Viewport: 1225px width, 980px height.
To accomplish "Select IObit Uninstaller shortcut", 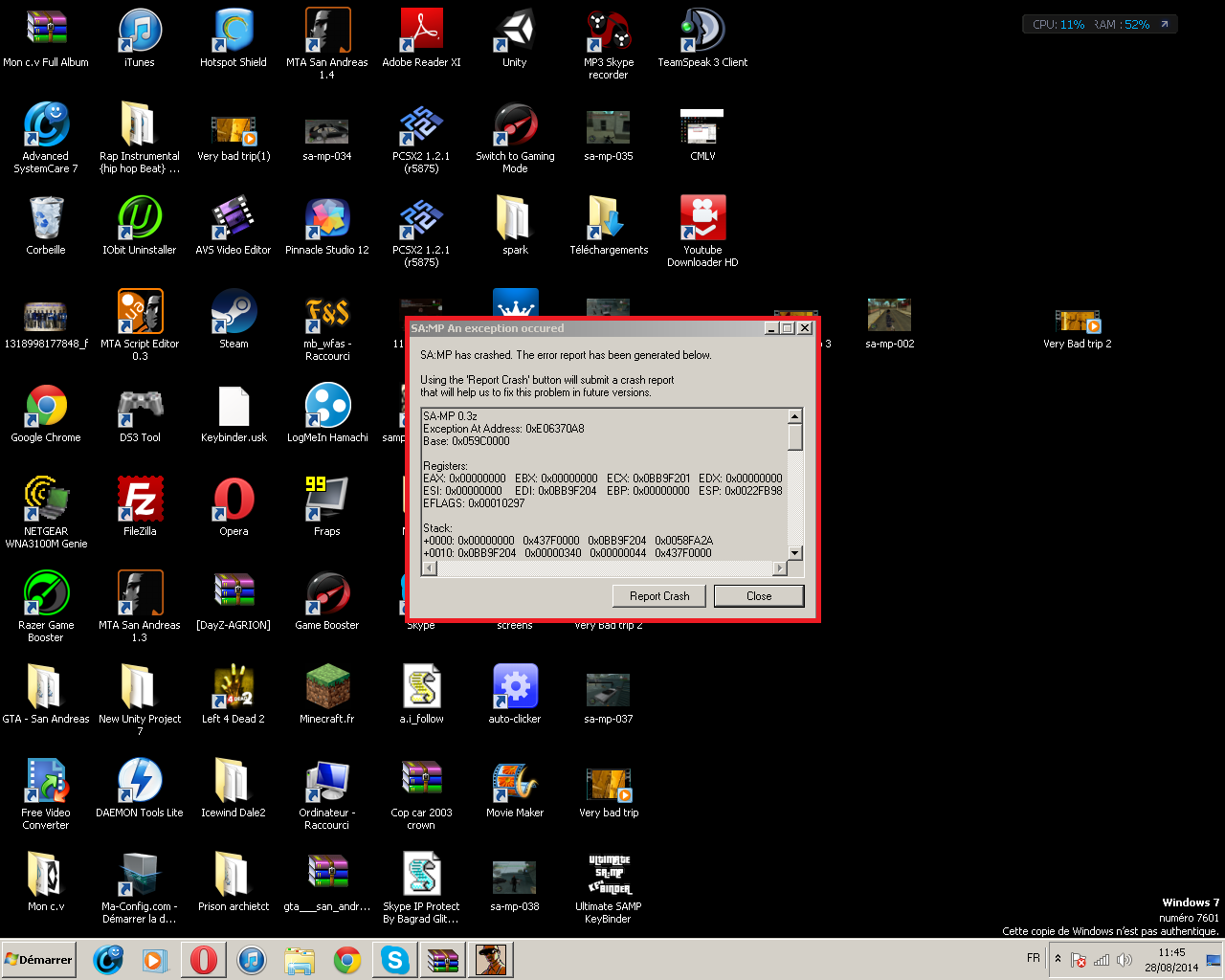I will [x=140, y=226].
